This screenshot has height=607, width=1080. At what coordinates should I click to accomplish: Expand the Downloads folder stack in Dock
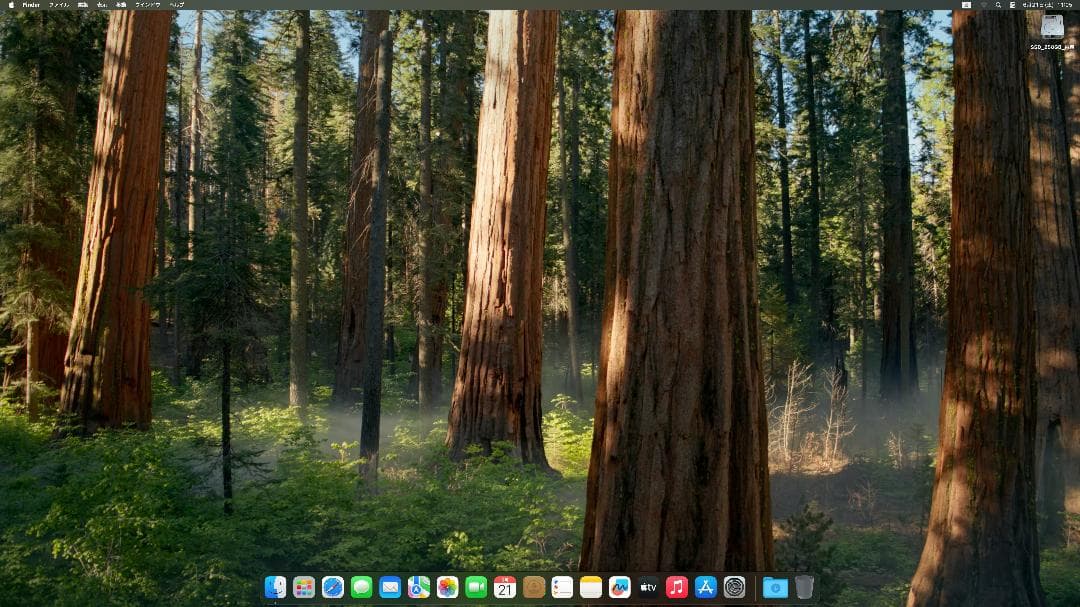[x=775, y=587]
